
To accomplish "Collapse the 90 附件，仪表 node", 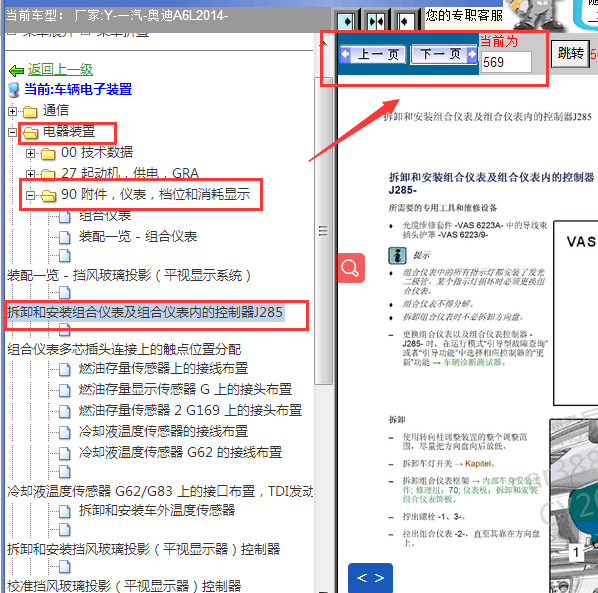I will point(31,195).
